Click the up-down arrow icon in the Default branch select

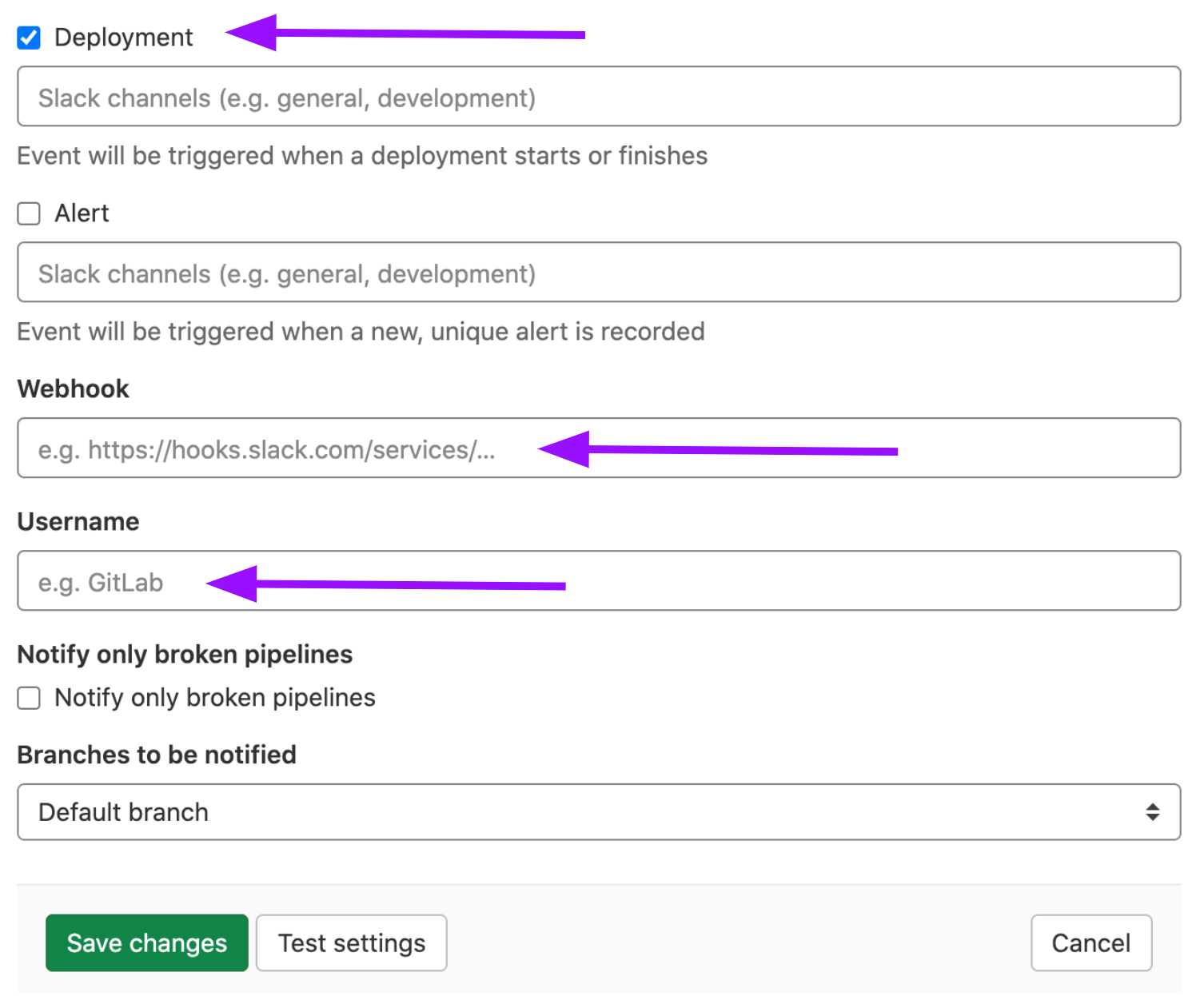click(x=1152, y=812)
